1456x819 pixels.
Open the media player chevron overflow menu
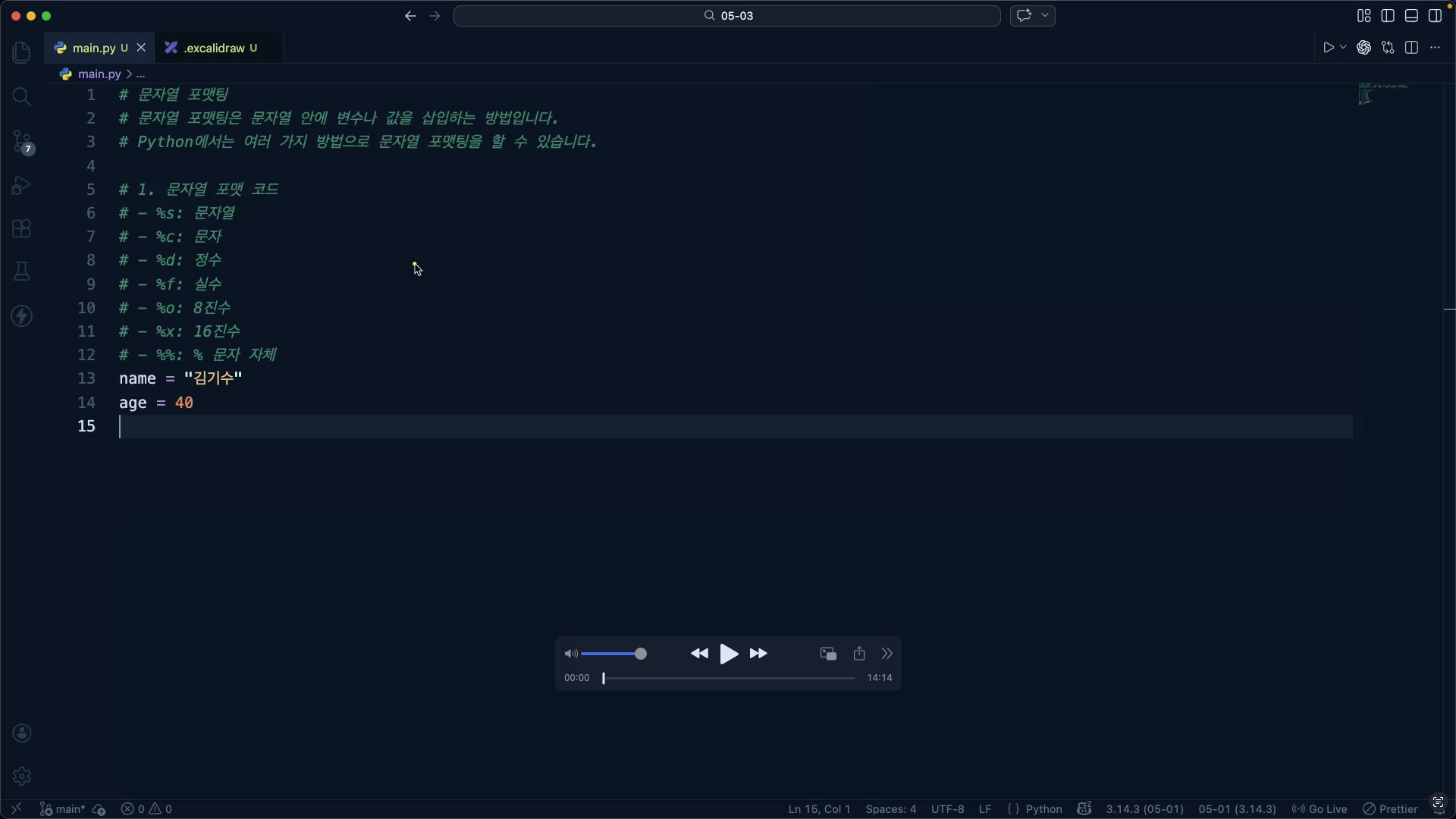coord(887,653)
